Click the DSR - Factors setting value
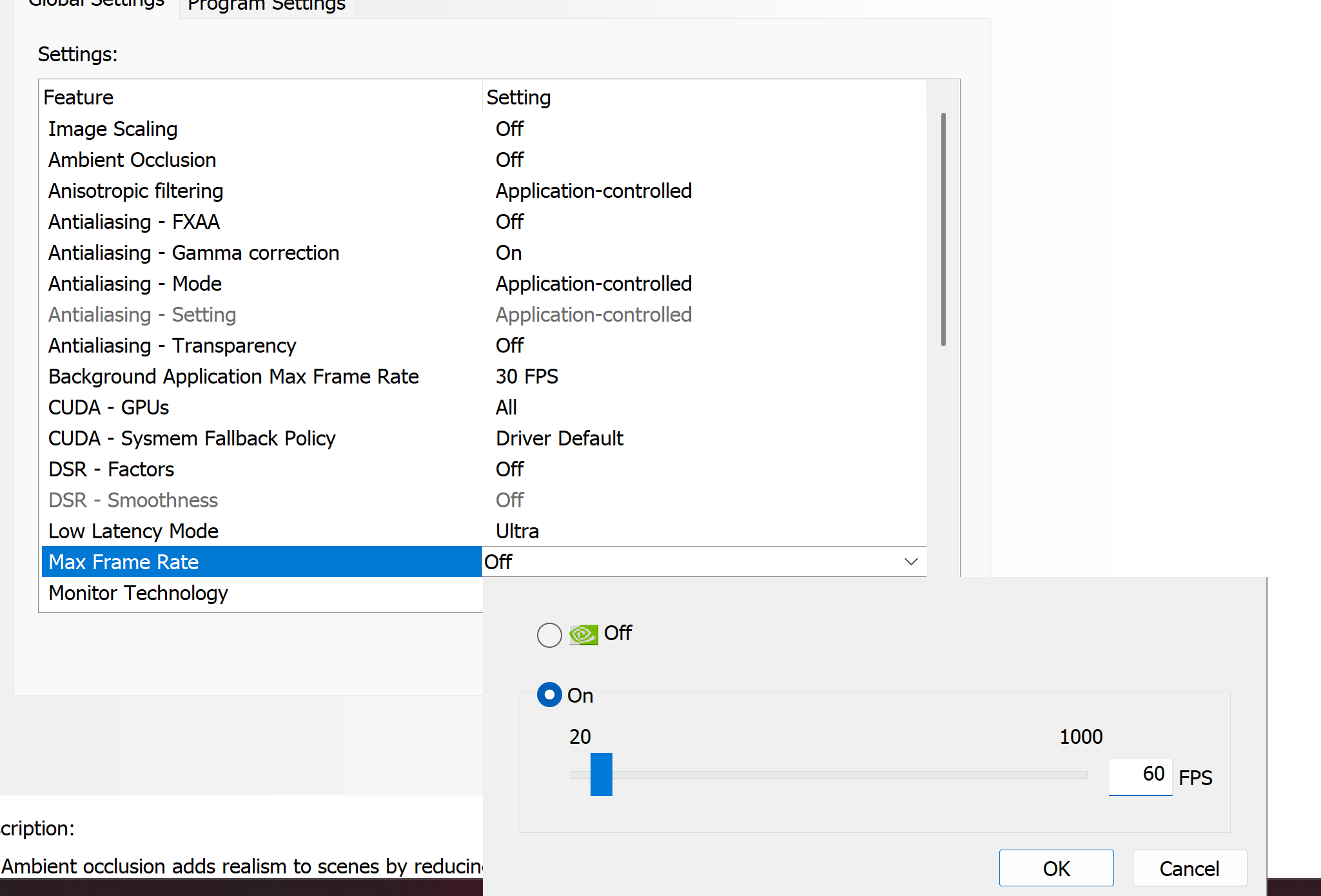The height and width of the screenshot is (896, 1321). [509, 469]
